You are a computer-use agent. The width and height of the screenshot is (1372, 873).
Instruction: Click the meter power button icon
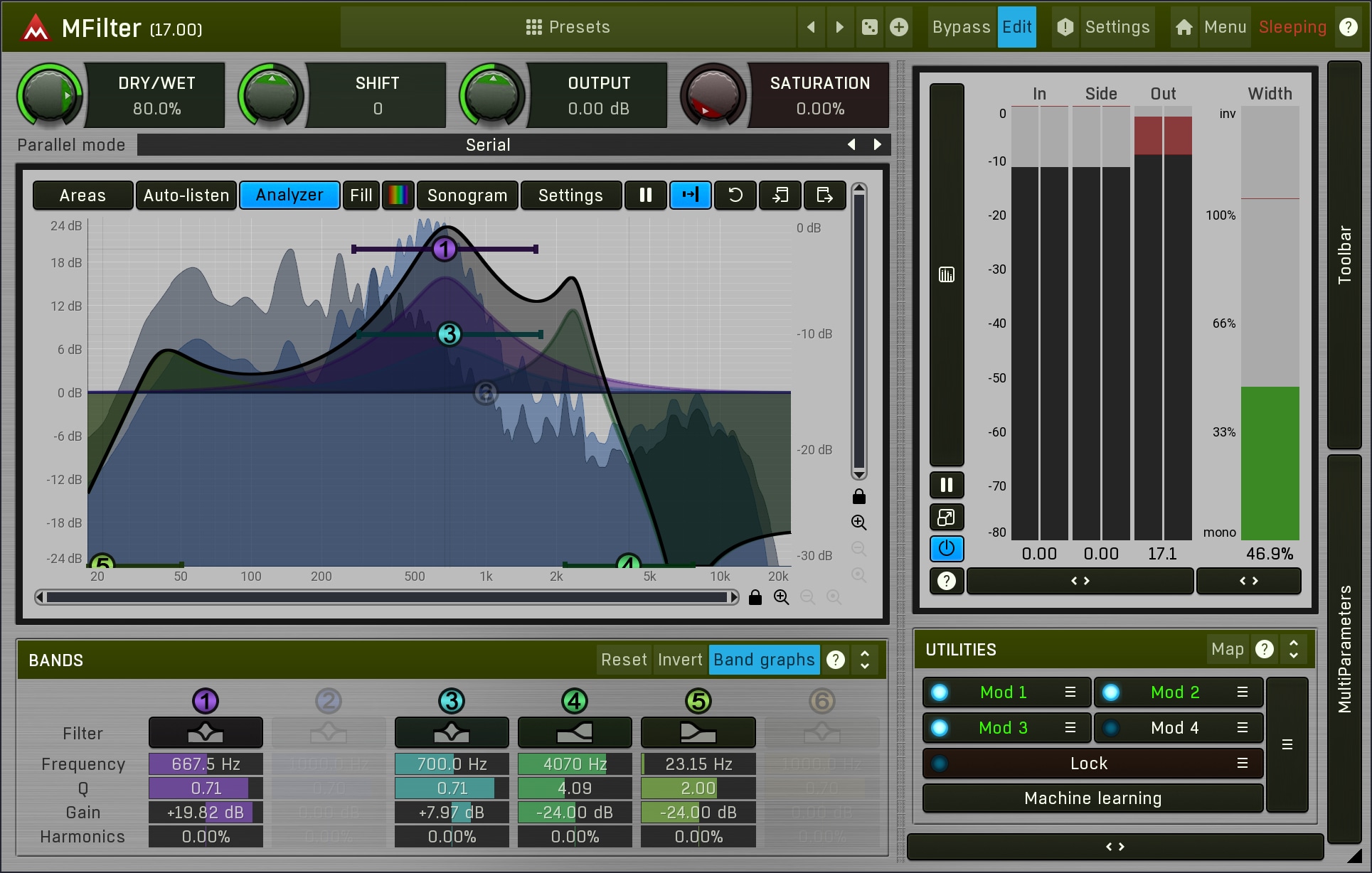point(946,548)
